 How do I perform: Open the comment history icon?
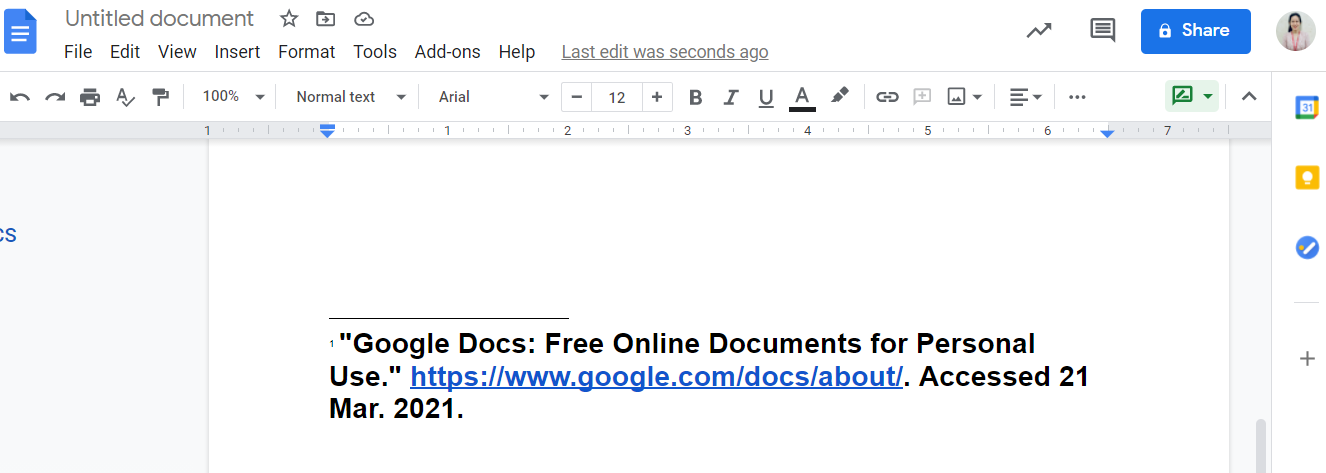click(1102, 30)
